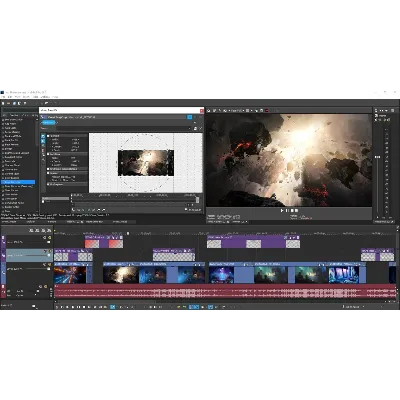Screen dimensions: 400x400
Task: Collapse the Position property group
Action: [48, 136]
